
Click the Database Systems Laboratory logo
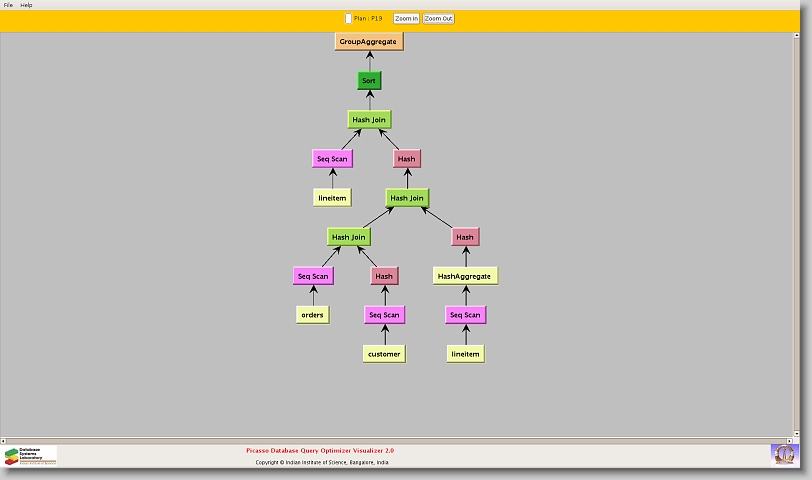(x=30, y=456)
